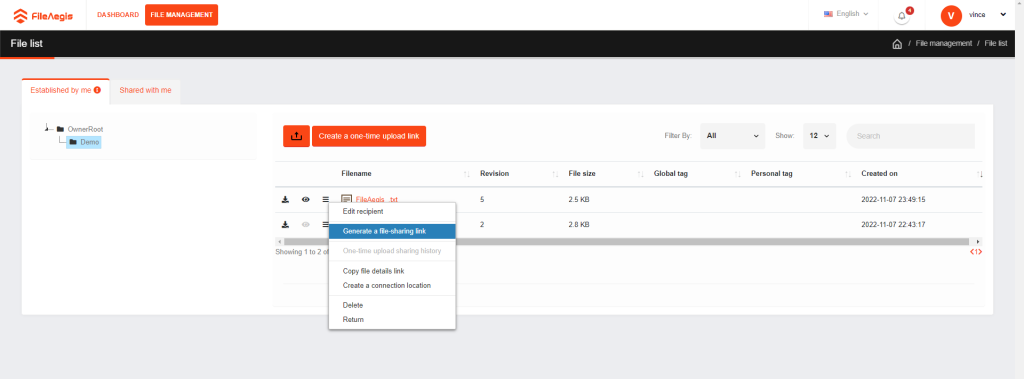1024x379 pixels.
Task: Click the Created on column header
Action: pyautogui.click(x=879, y=174)
